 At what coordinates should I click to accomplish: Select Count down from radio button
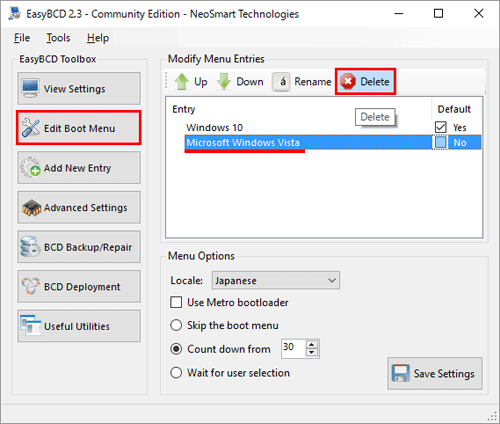176,349
